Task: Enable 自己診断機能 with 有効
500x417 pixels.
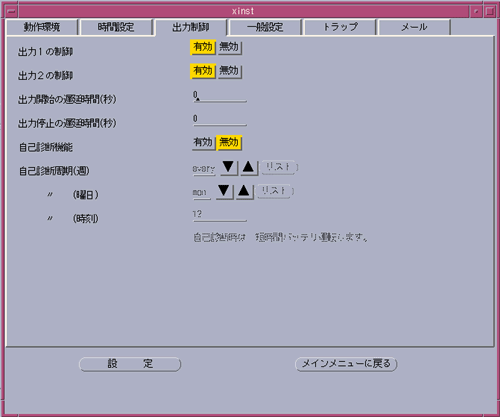Action: tap(203, 143)
